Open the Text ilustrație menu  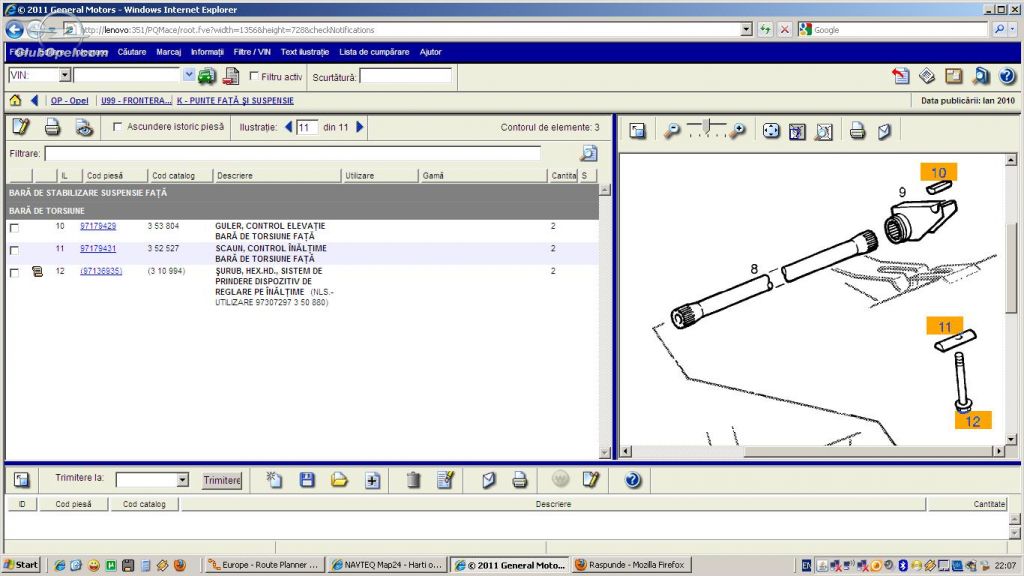pyautogui.click(x=305, y=52)
